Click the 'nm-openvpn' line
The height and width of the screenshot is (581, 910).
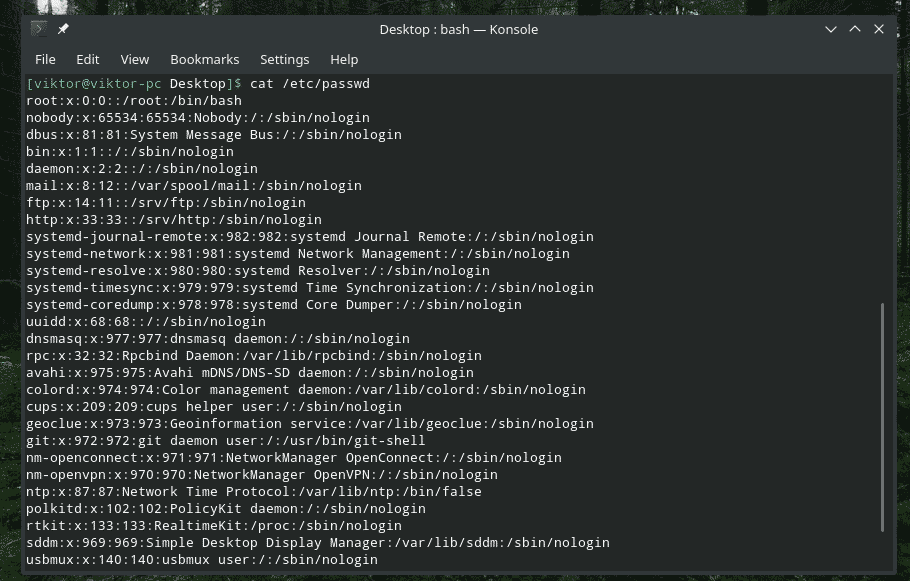[x=262, y=475]
